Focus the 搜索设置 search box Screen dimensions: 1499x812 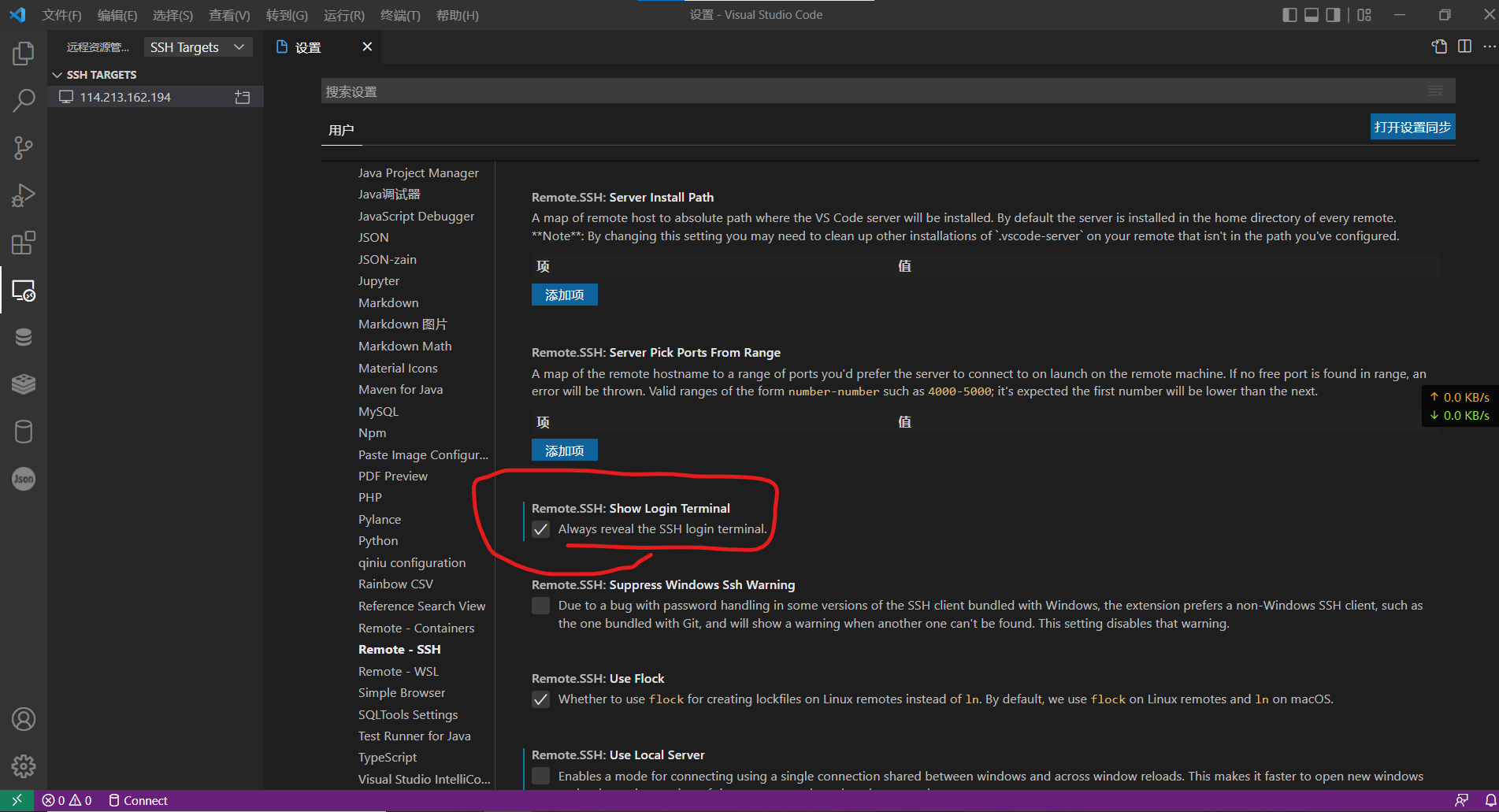click(888, 91)
